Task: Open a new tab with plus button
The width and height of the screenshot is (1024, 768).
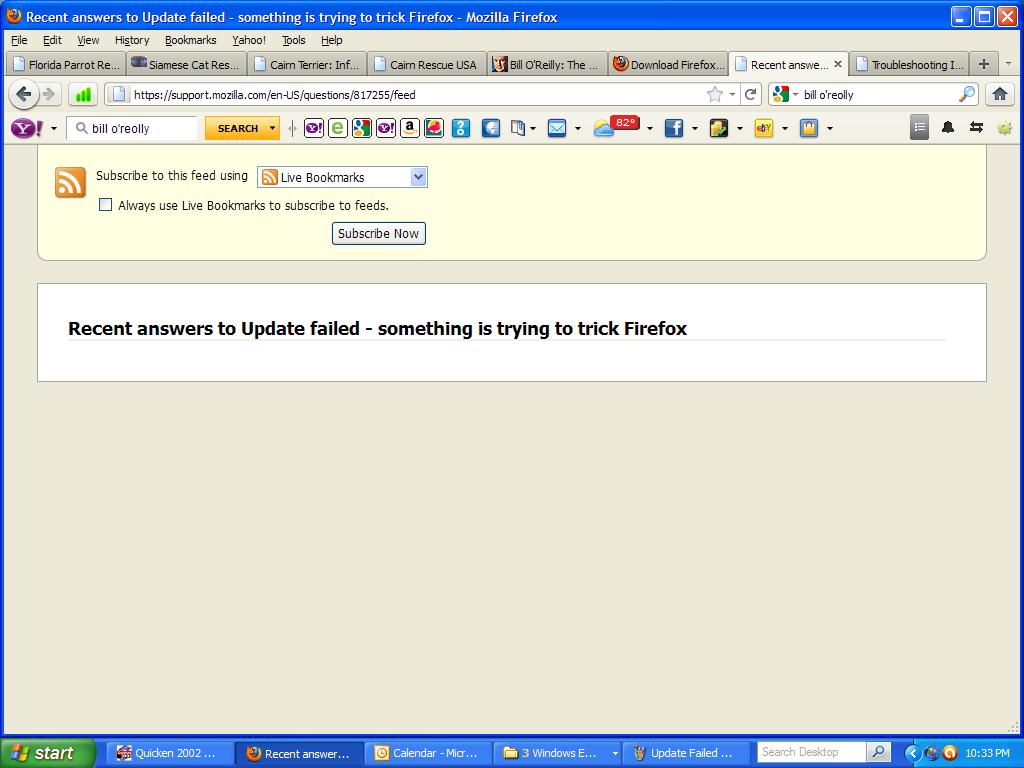Action: pyautogui.click(x=984, y=64)
